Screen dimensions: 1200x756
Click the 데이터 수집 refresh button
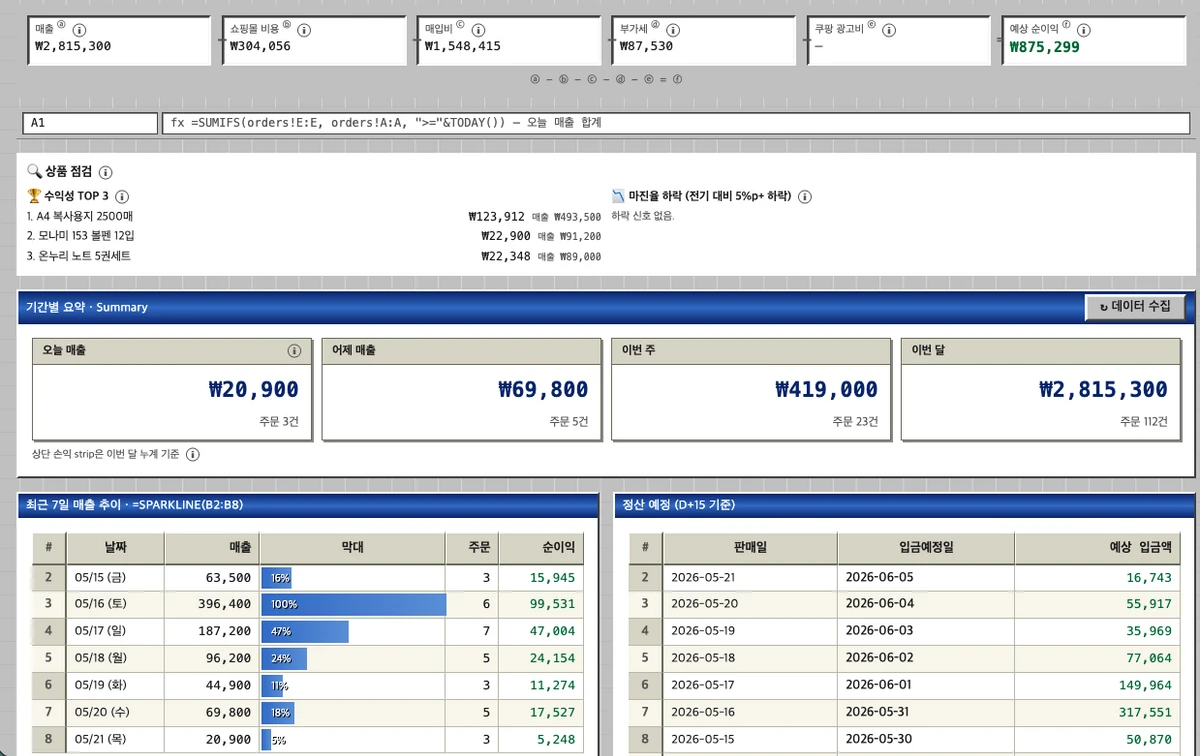(1135, 307)
